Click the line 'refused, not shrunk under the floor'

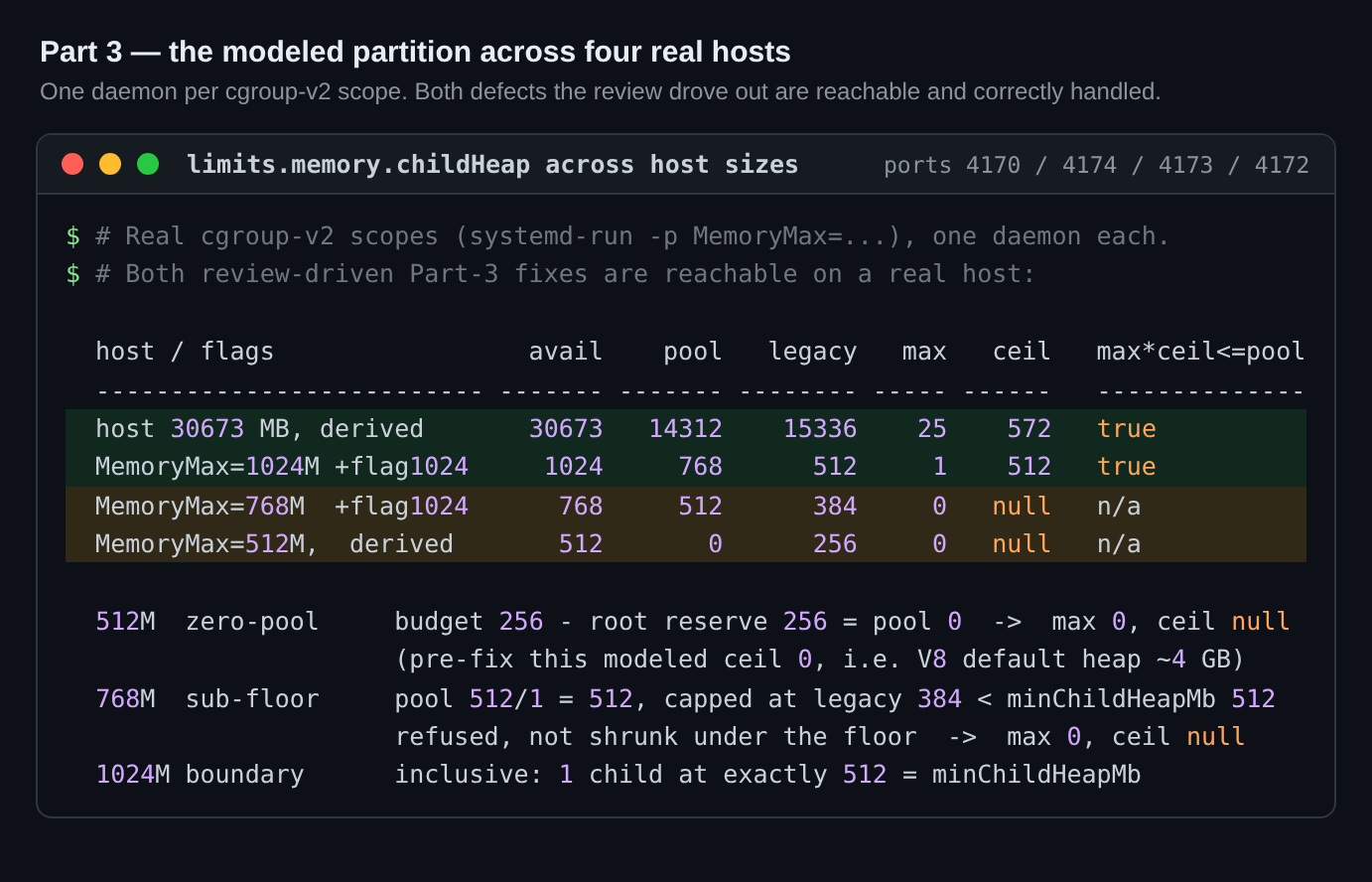tap(820, 737)
